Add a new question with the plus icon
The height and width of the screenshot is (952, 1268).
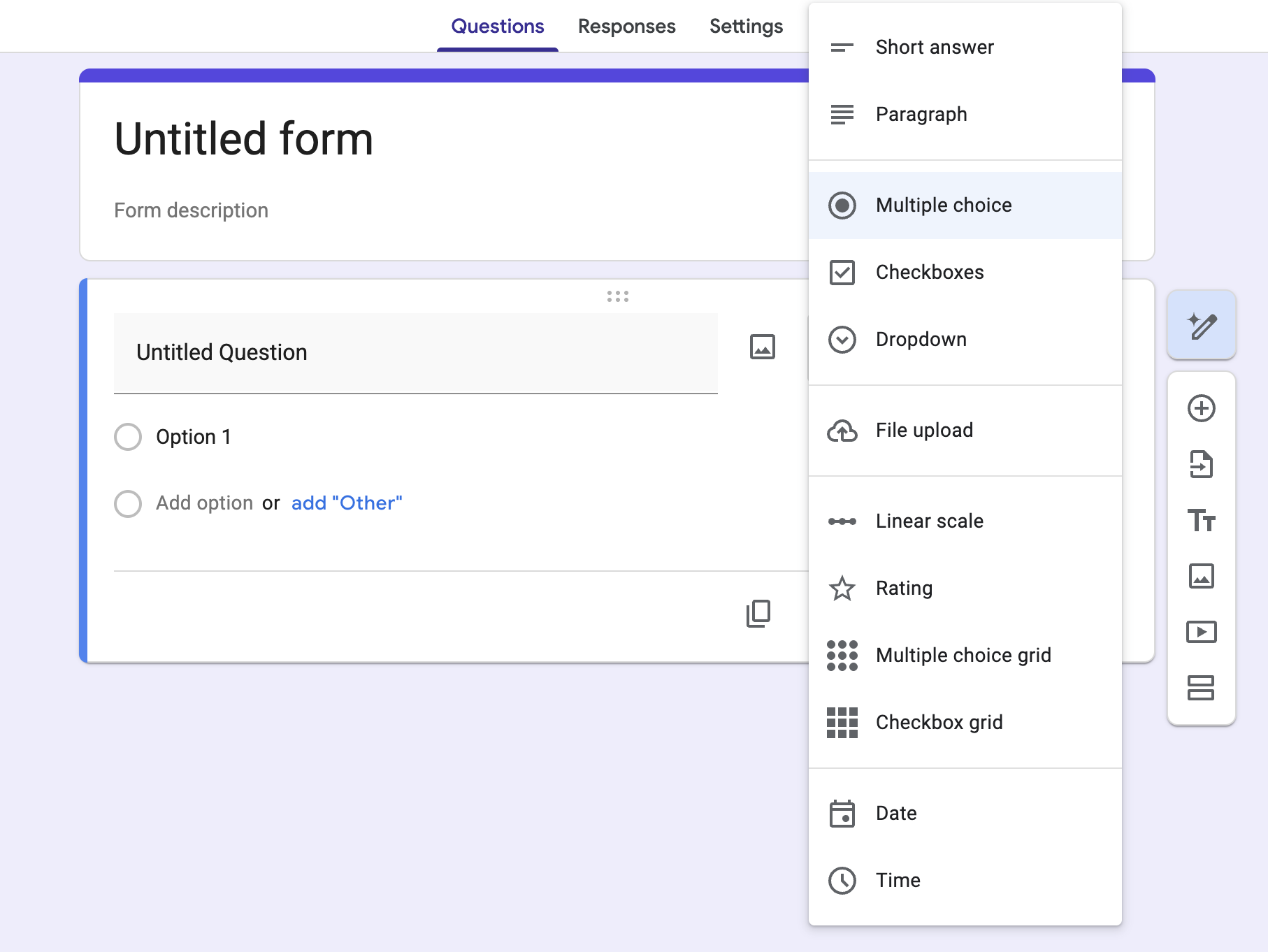click(x=1202, y=408)
